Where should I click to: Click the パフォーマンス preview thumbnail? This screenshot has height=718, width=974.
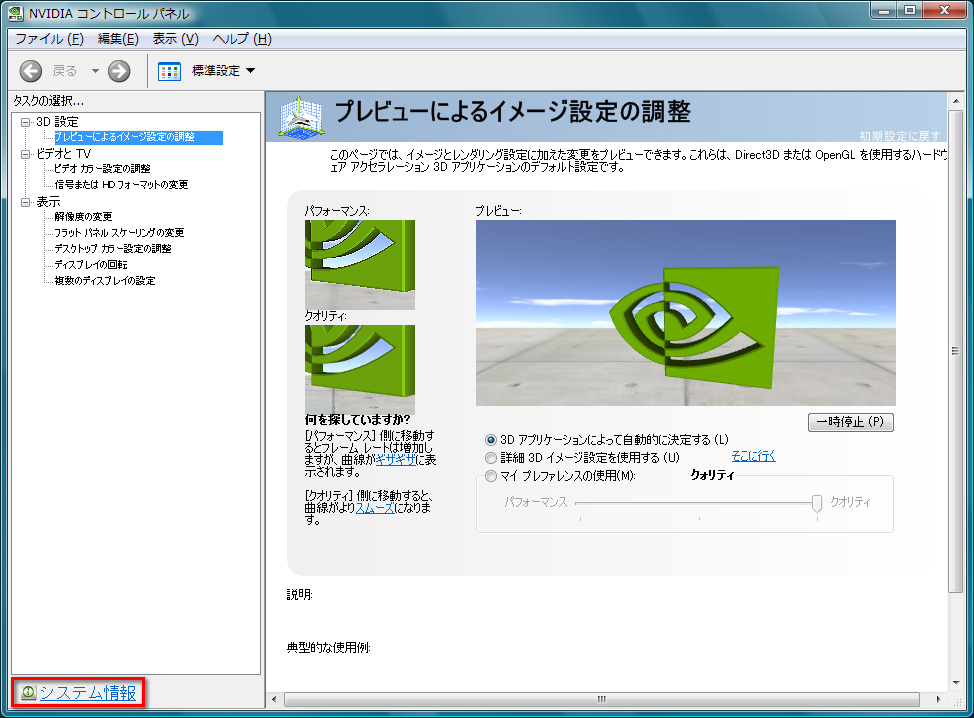point(360,265)
